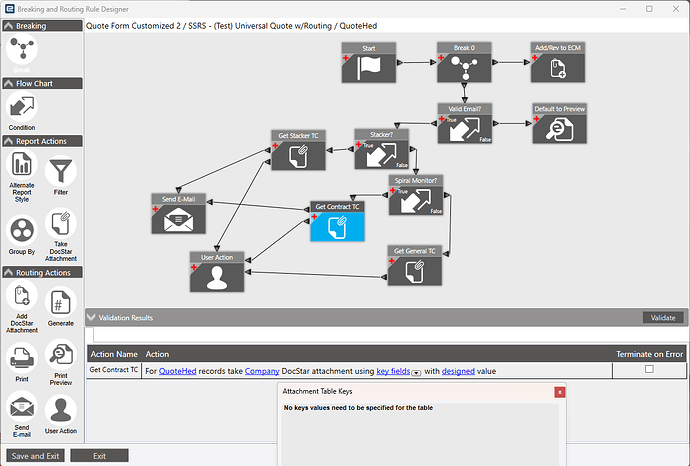Select the Filter funnel icon
This screenshot has width=690, height=466.
tap(61, 171)
